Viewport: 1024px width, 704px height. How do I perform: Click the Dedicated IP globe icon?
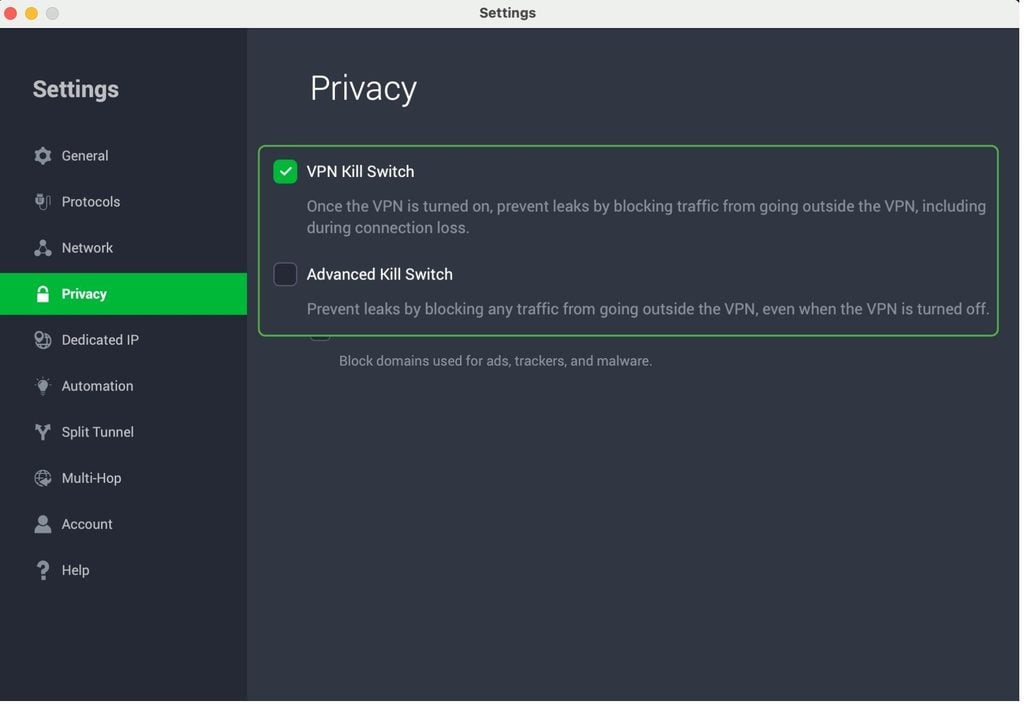coord(42,340)
